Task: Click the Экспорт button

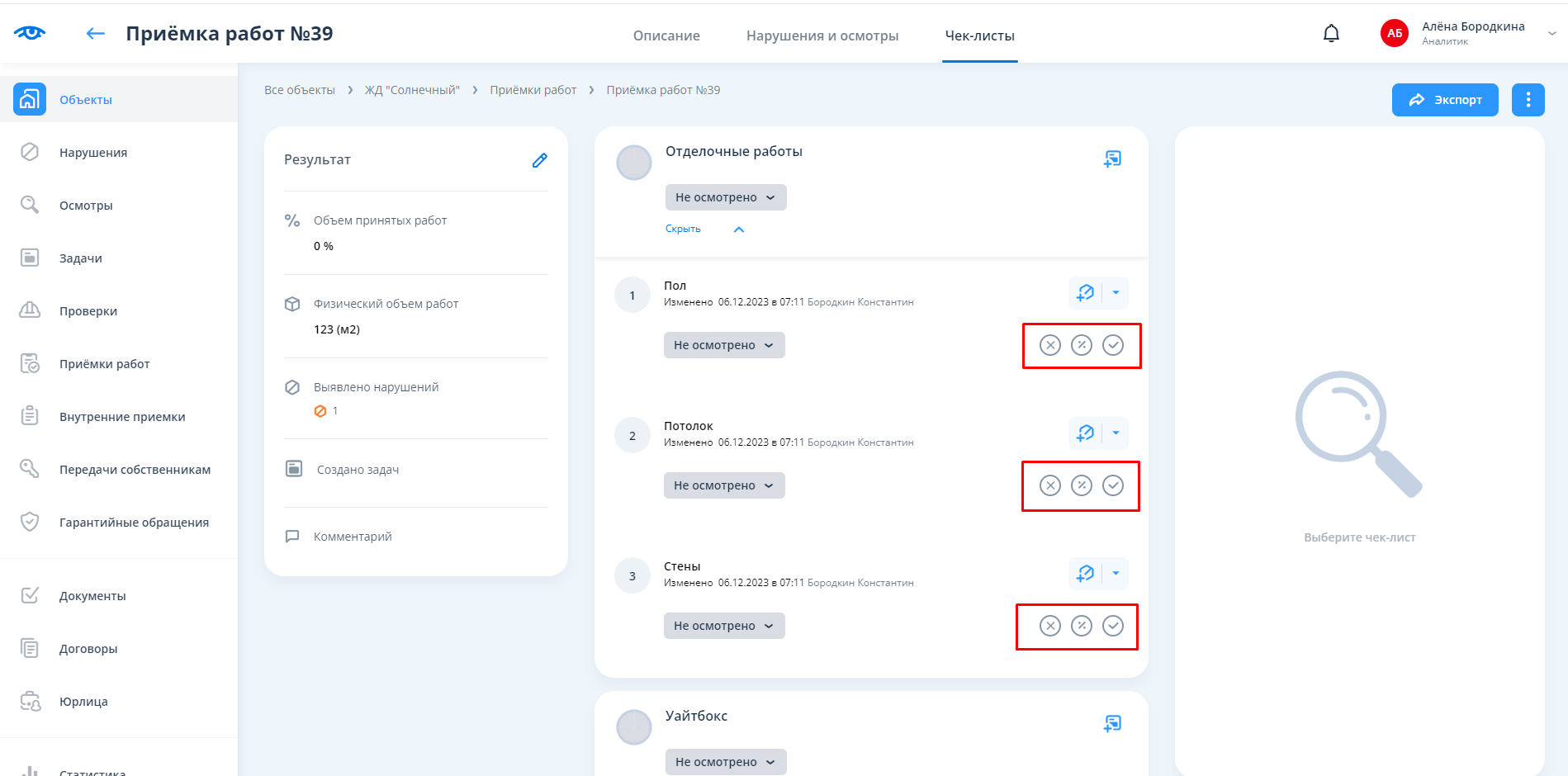Action: [x=1444, y=100]
